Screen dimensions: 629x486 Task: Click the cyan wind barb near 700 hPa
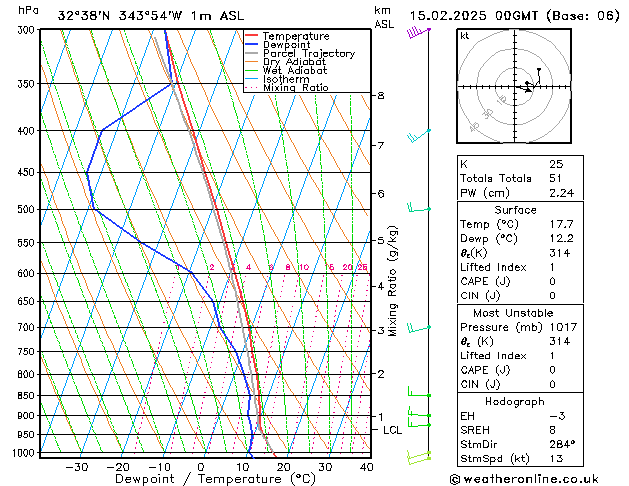(419, 327)
